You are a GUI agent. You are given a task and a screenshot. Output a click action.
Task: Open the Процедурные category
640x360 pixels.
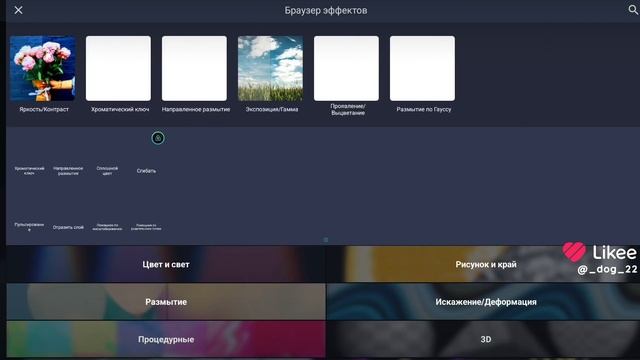pos(166,339)
